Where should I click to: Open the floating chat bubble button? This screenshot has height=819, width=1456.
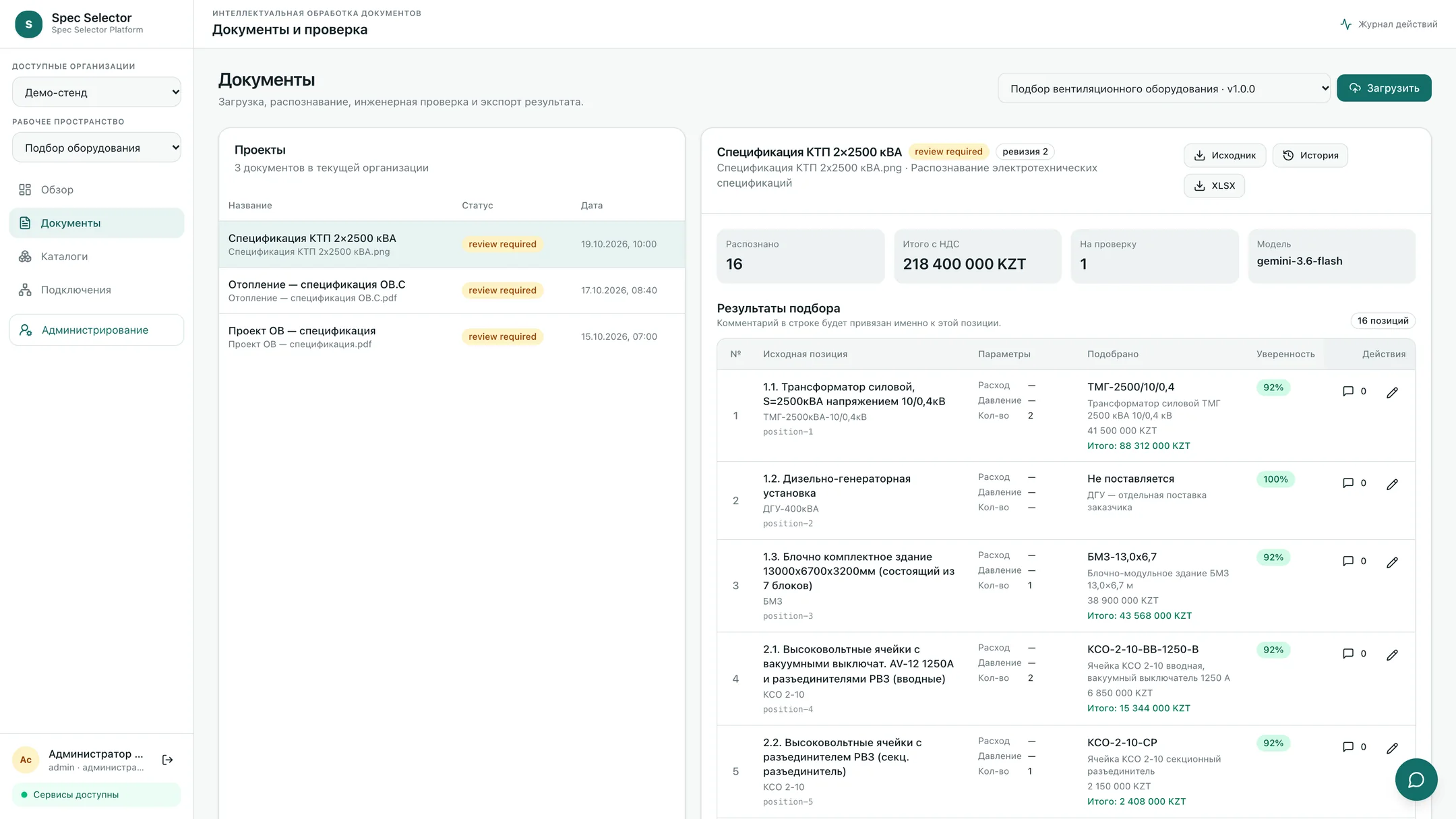coord(1416,779)
